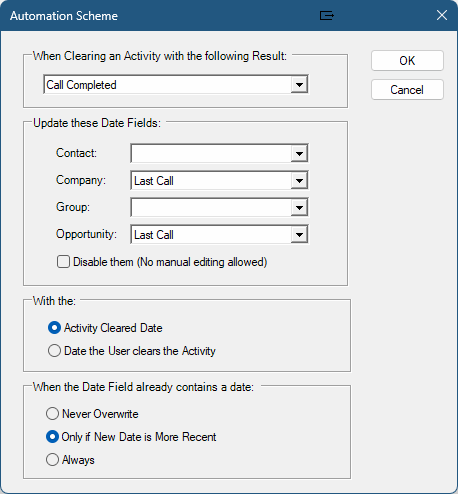Expand the Opportunity dropdown arrow
The image size is (458, 494).
pyautogui.click(x=299, y=235)
